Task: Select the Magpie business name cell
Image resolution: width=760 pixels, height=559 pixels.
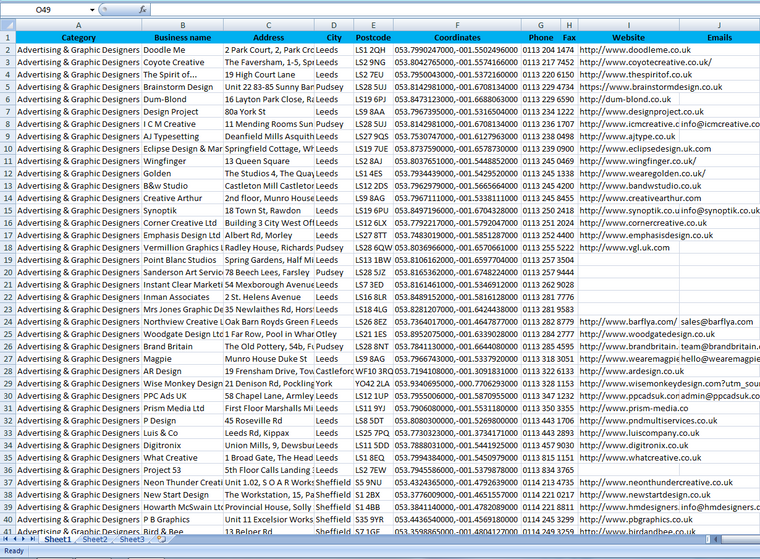Action: click(183, 359)
